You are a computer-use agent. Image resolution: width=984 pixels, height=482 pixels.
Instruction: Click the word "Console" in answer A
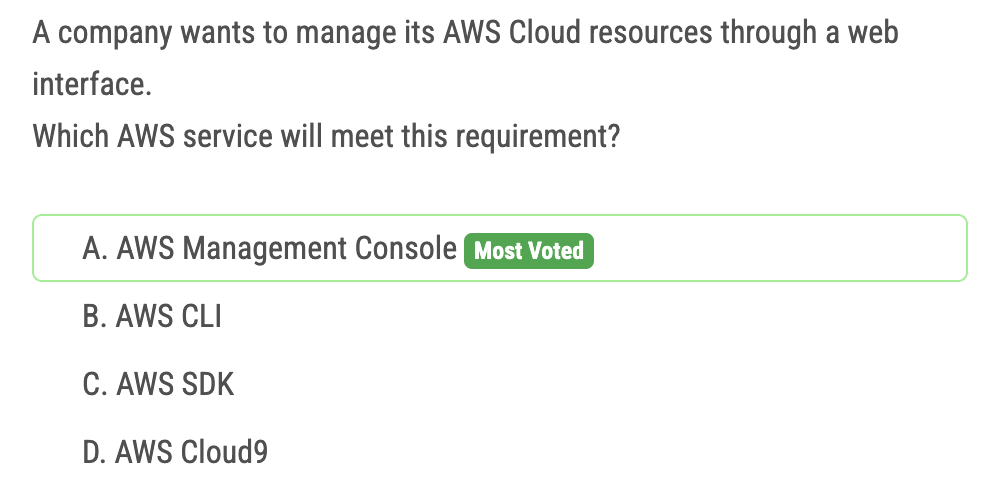405,249
